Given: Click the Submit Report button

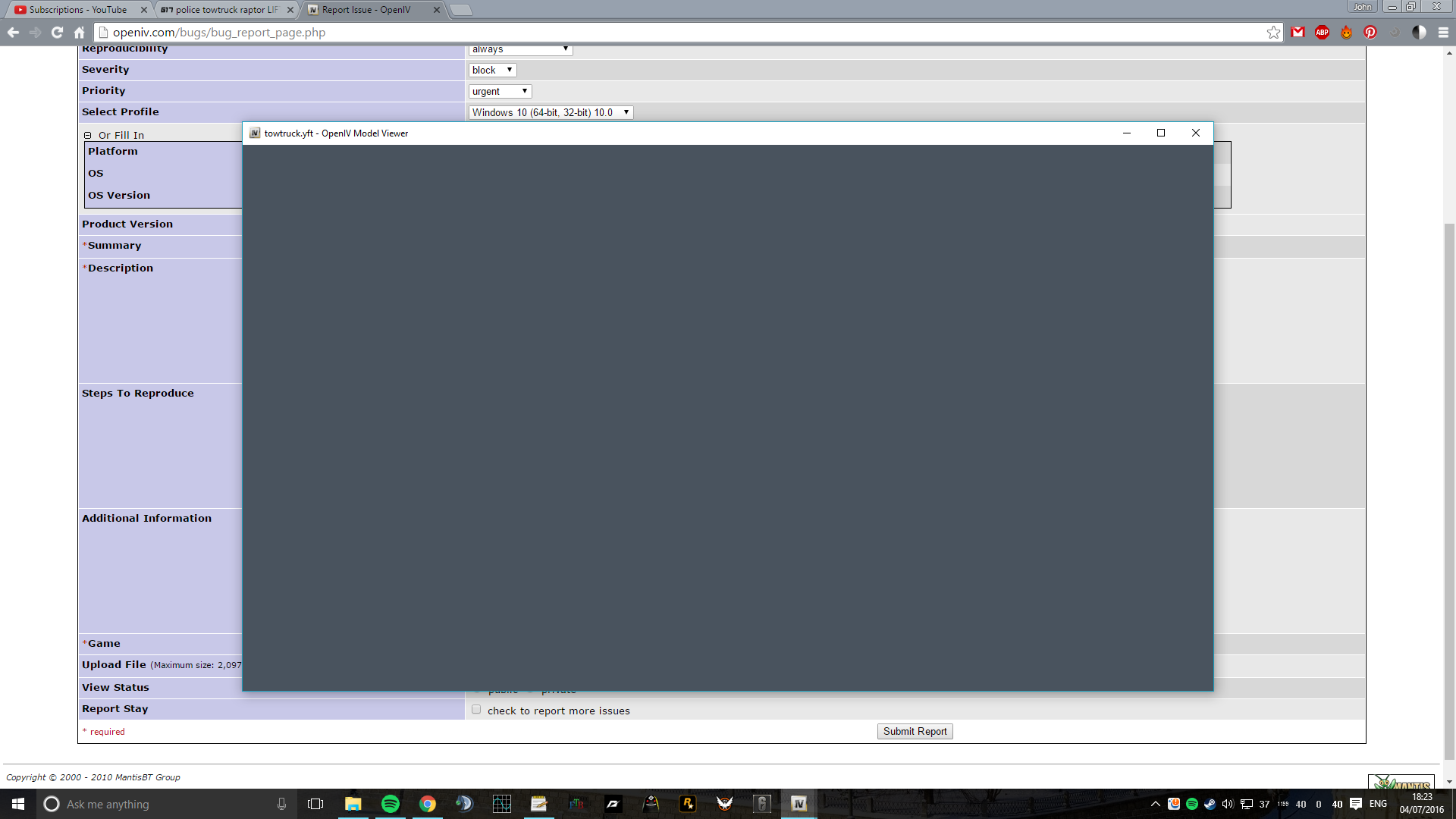Looking at the screenshot, I should [915, 731].
